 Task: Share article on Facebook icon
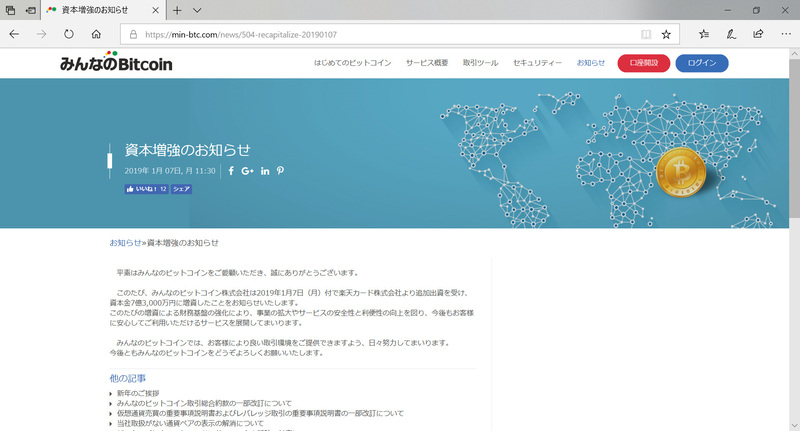click(231, 171)
